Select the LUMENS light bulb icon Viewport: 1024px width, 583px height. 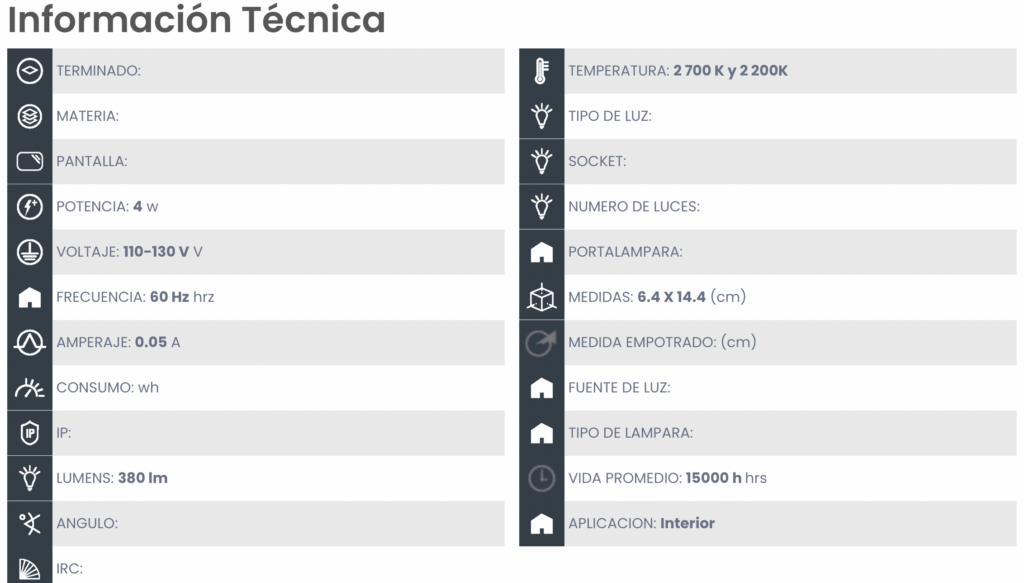[29, 478]
